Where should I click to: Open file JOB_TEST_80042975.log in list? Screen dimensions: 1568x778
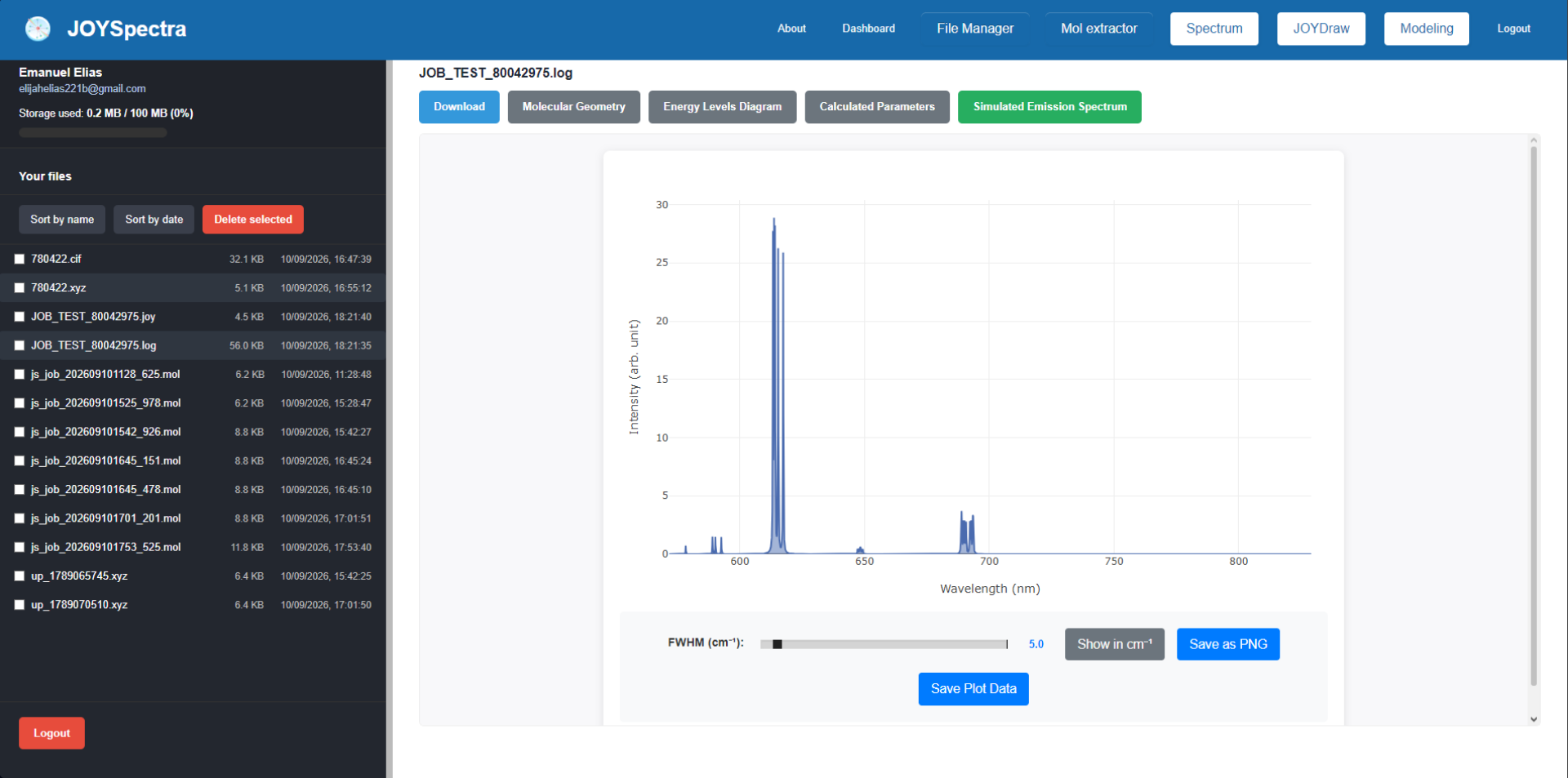pos(94,345)
